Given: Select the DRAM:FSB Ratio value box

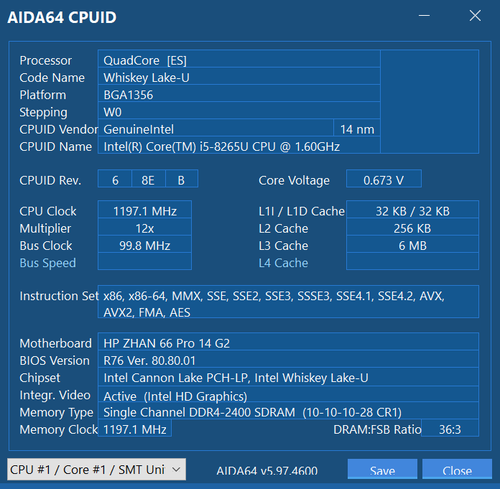Looking at the screenshot, I should (450, 429).
